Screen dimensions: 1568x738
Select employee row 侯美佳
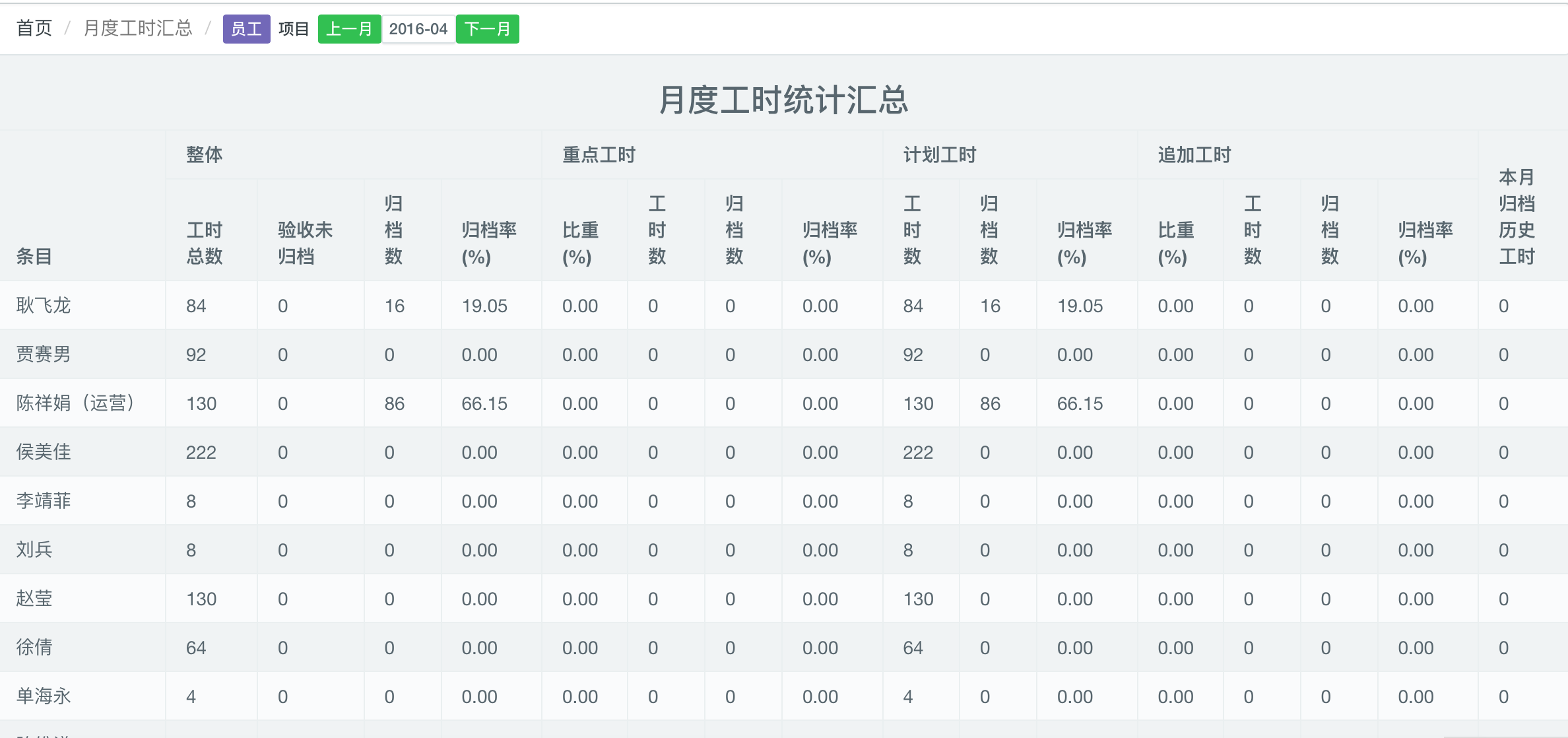pyautogui.click(x=784, y=452)
